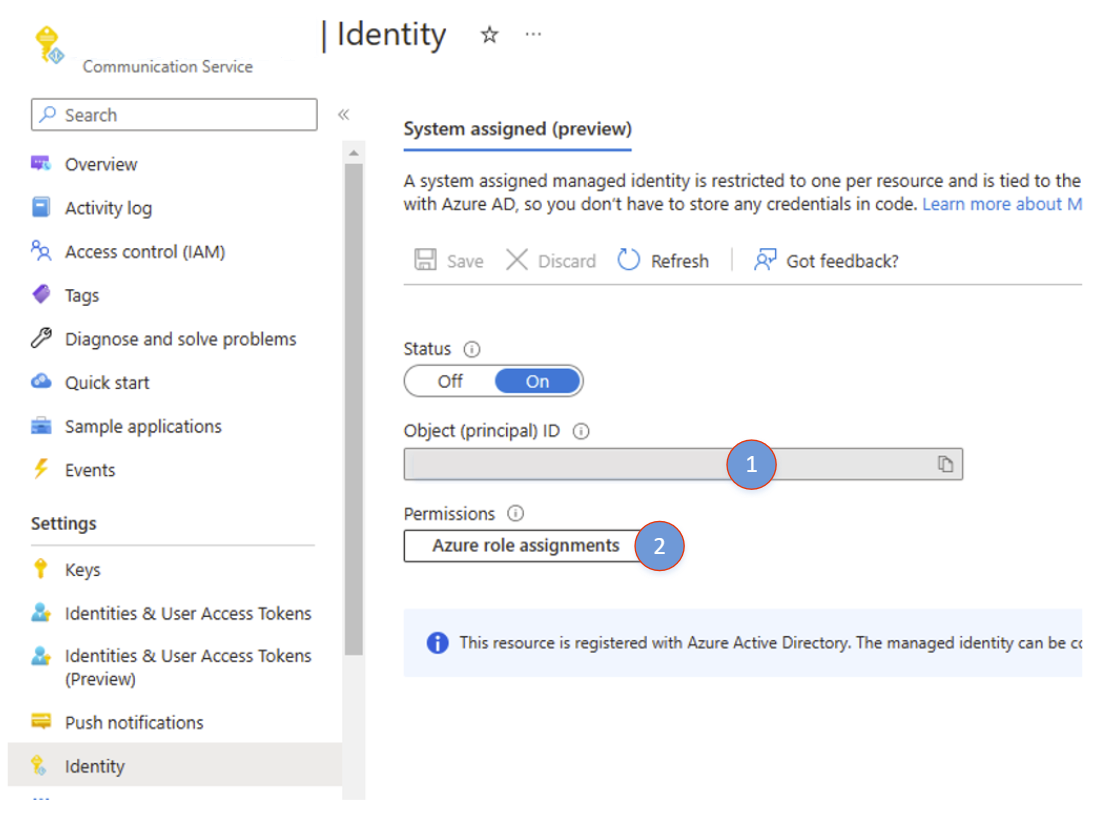The image size is (1093, 814).
Task: Open Sample applications
Action: click(x=143, y=427)
